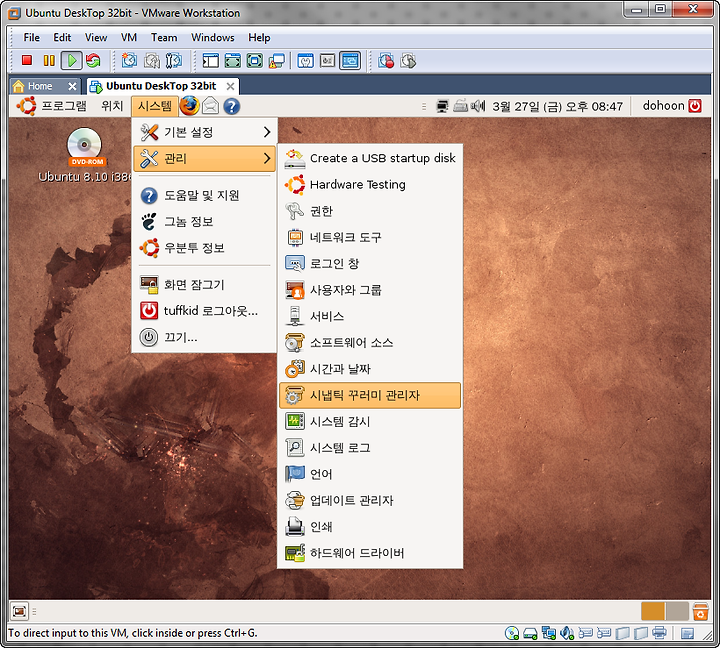Open the trash icon in bottom panel
720x648 pixels.
(700, 612)
